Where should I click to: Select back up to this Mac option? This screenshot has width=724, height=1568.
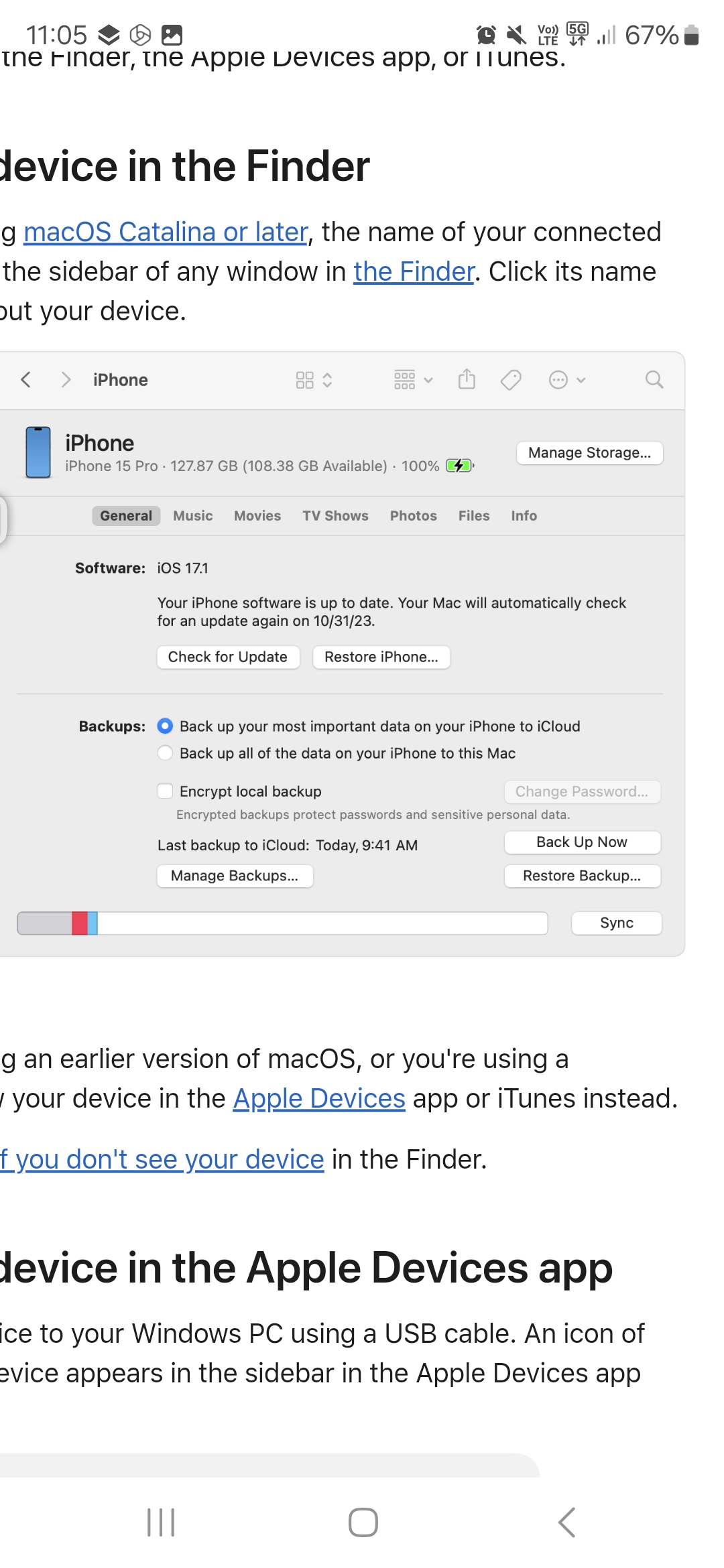165,753
